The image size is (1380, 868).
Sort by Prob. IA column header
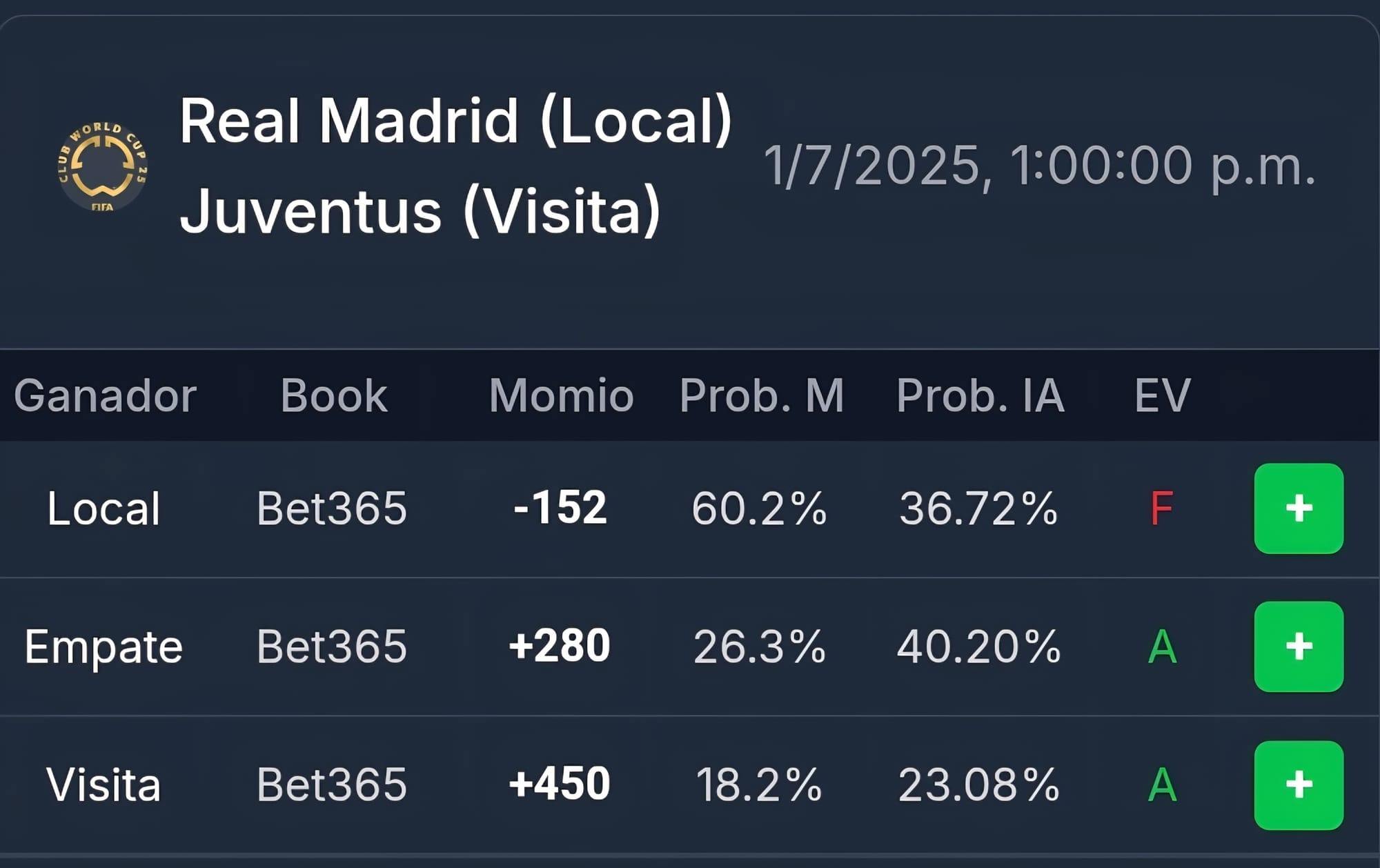click(x=980, y=395)
